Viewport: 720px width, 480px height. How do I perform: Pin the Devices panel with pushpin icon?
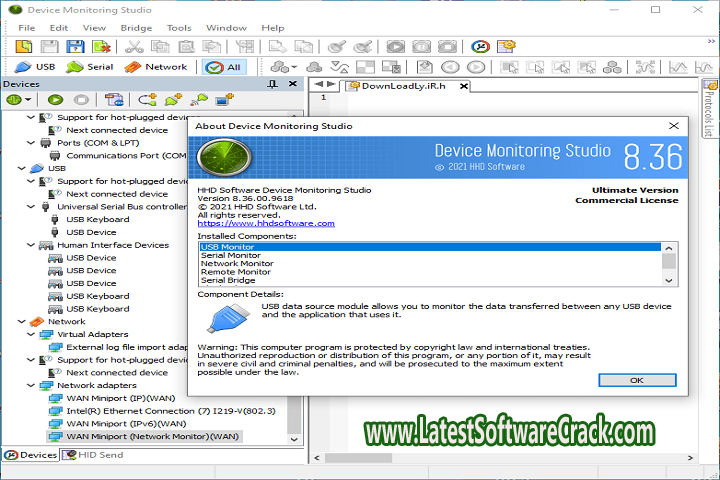tap(273, 85)
